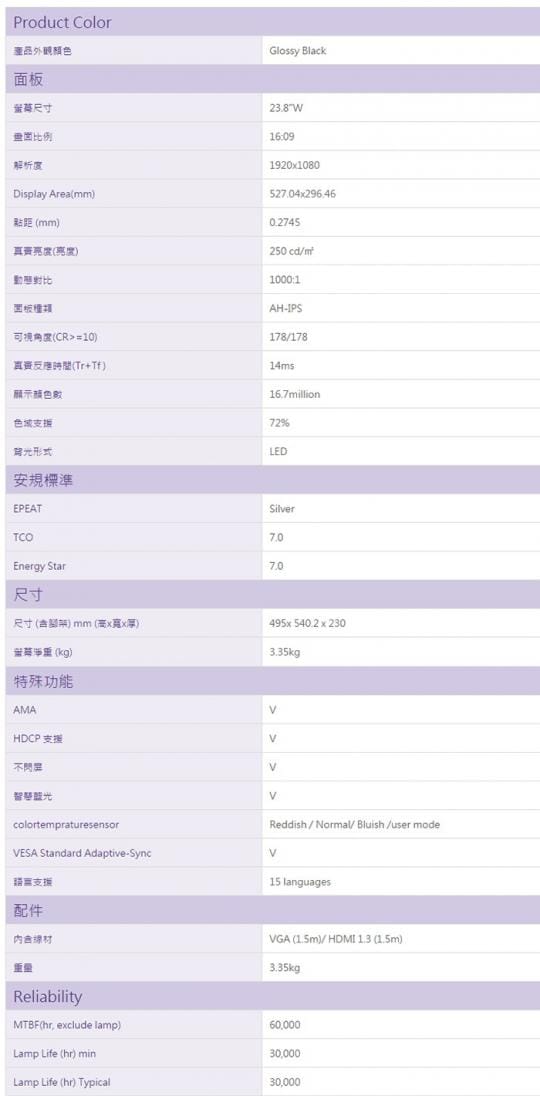Click the 安規標準 section header
This screenshot has height=1096, width=540.
click(x=273, y=480)
